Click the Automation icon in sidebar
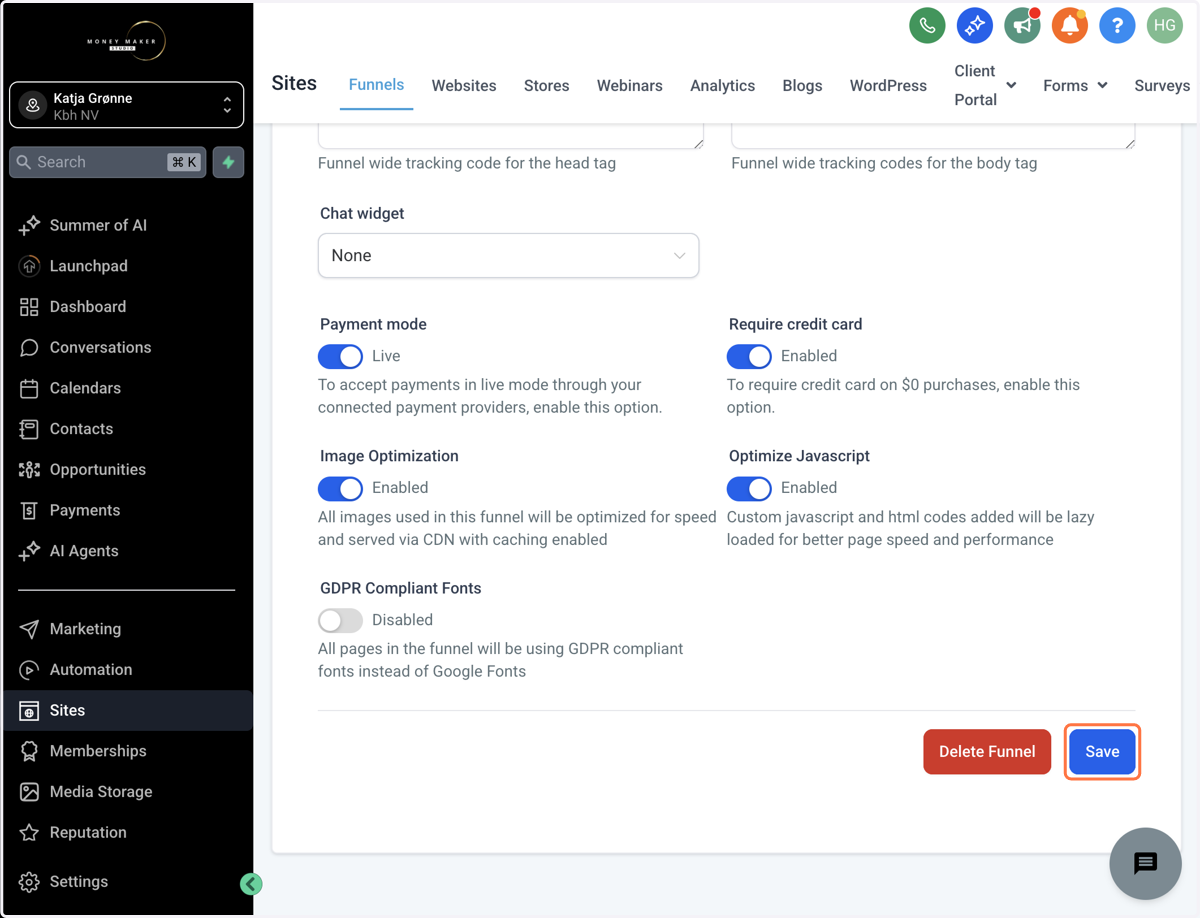Screen dimensions: 1200x918 pos(29,670)
